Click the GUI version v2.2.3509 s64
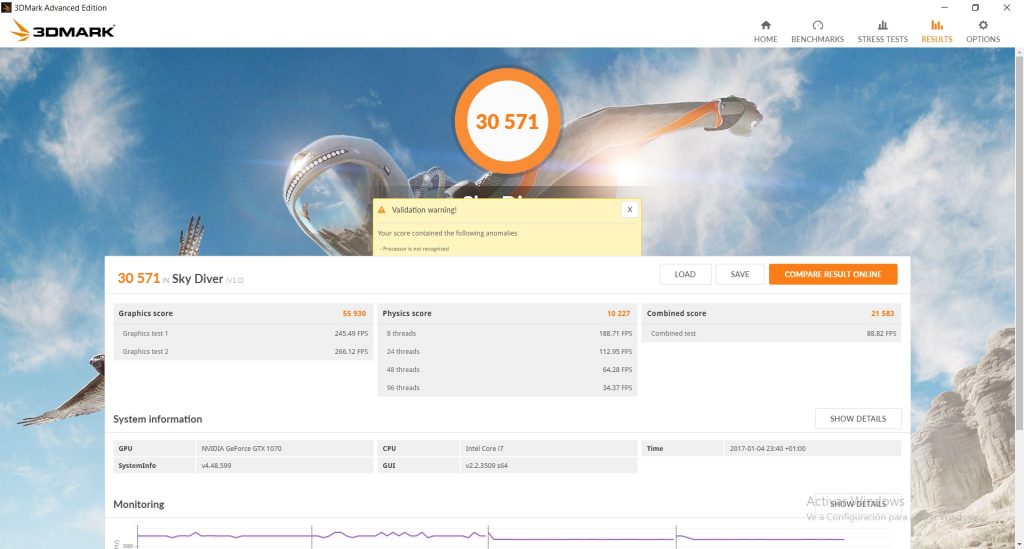Image resolution: width=1024 pixels, height=549 pixels. coord(487,465)
